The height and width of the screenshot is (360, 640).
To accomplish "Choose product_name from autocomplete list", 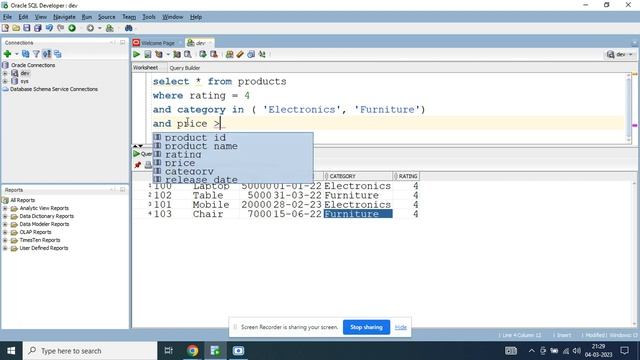I will coord(233,146).
